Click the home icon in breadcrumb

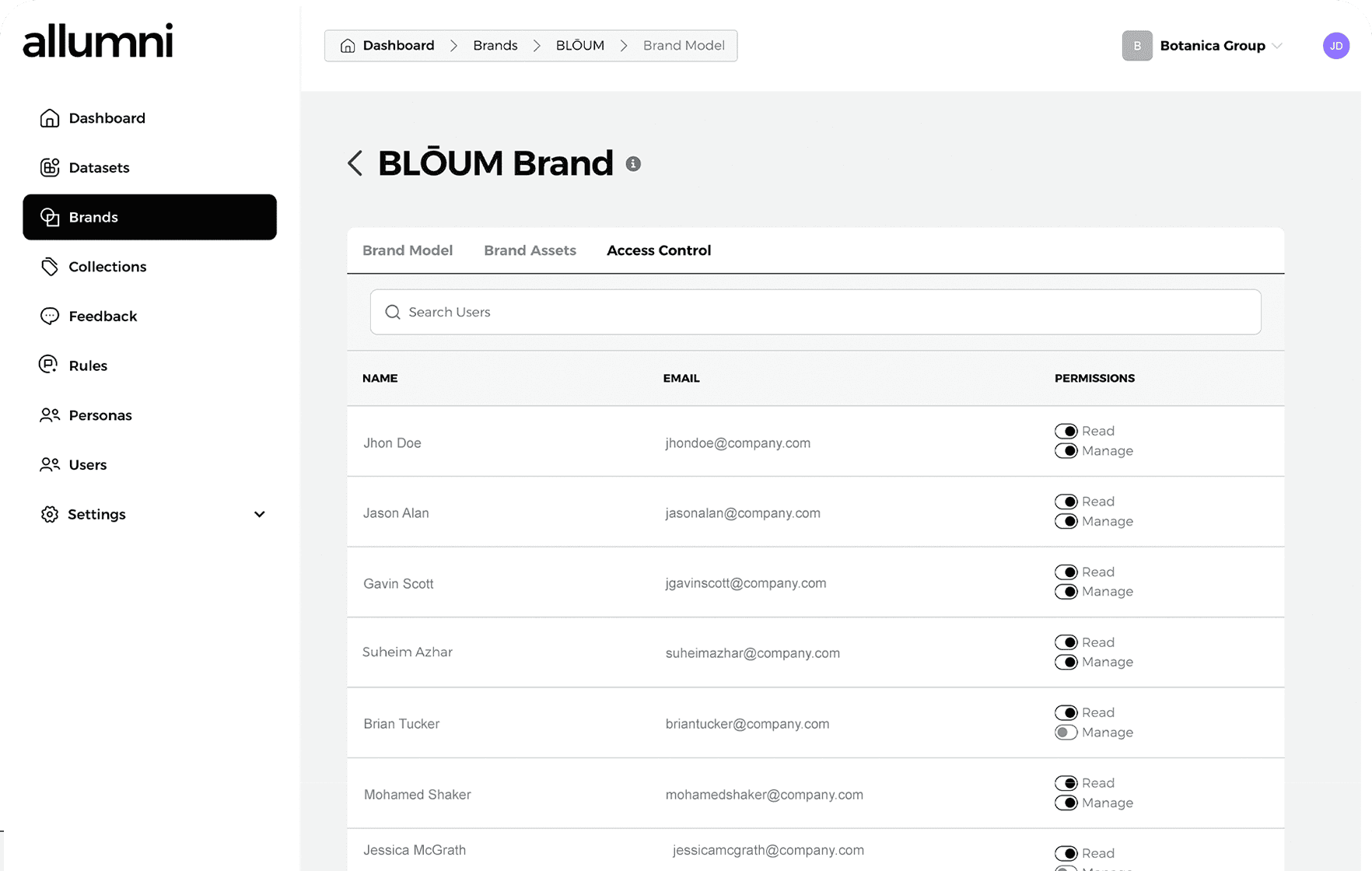[348, 46]
